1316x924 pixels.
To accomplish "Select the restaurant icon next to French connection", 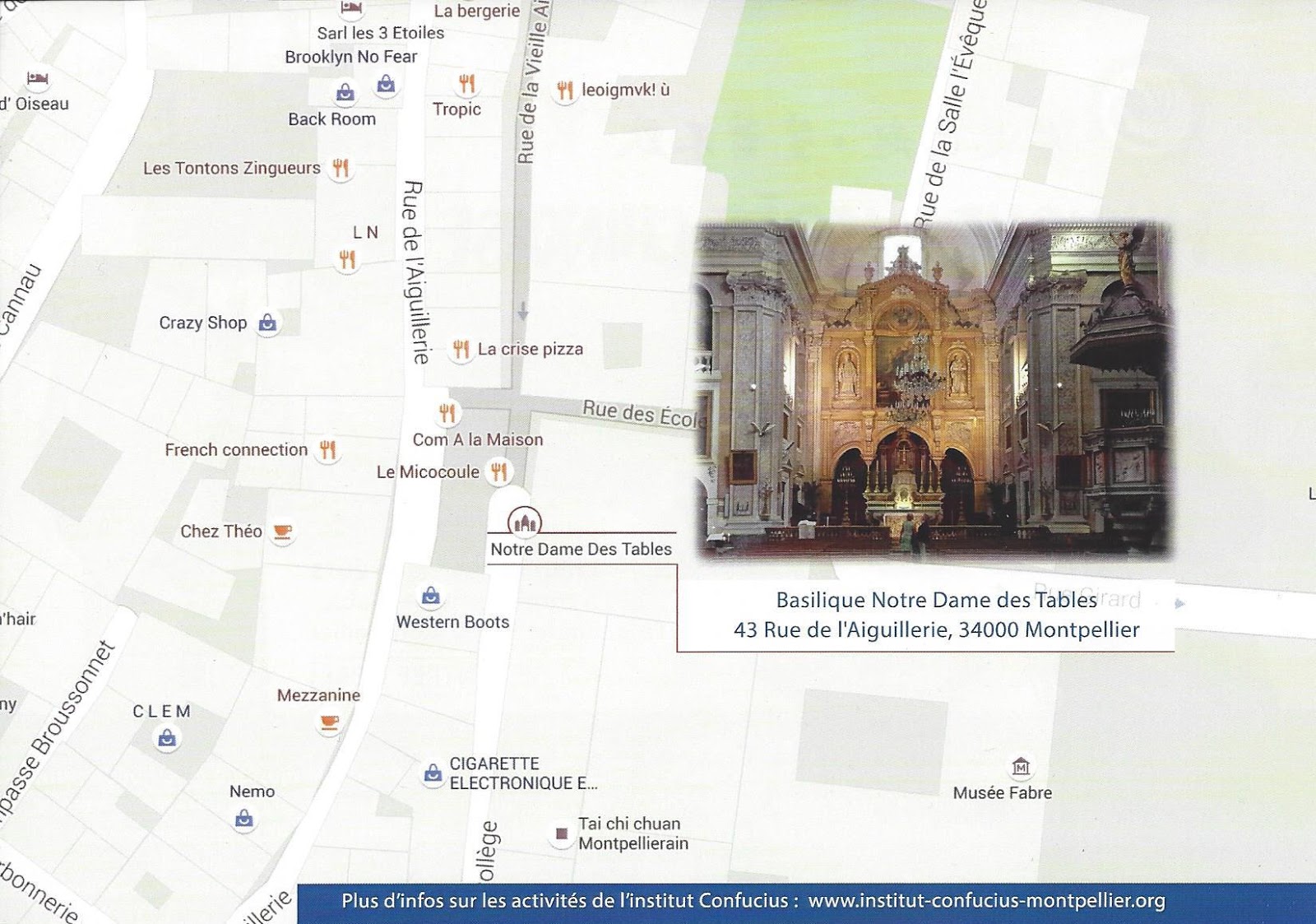I will tap(328, 449).
